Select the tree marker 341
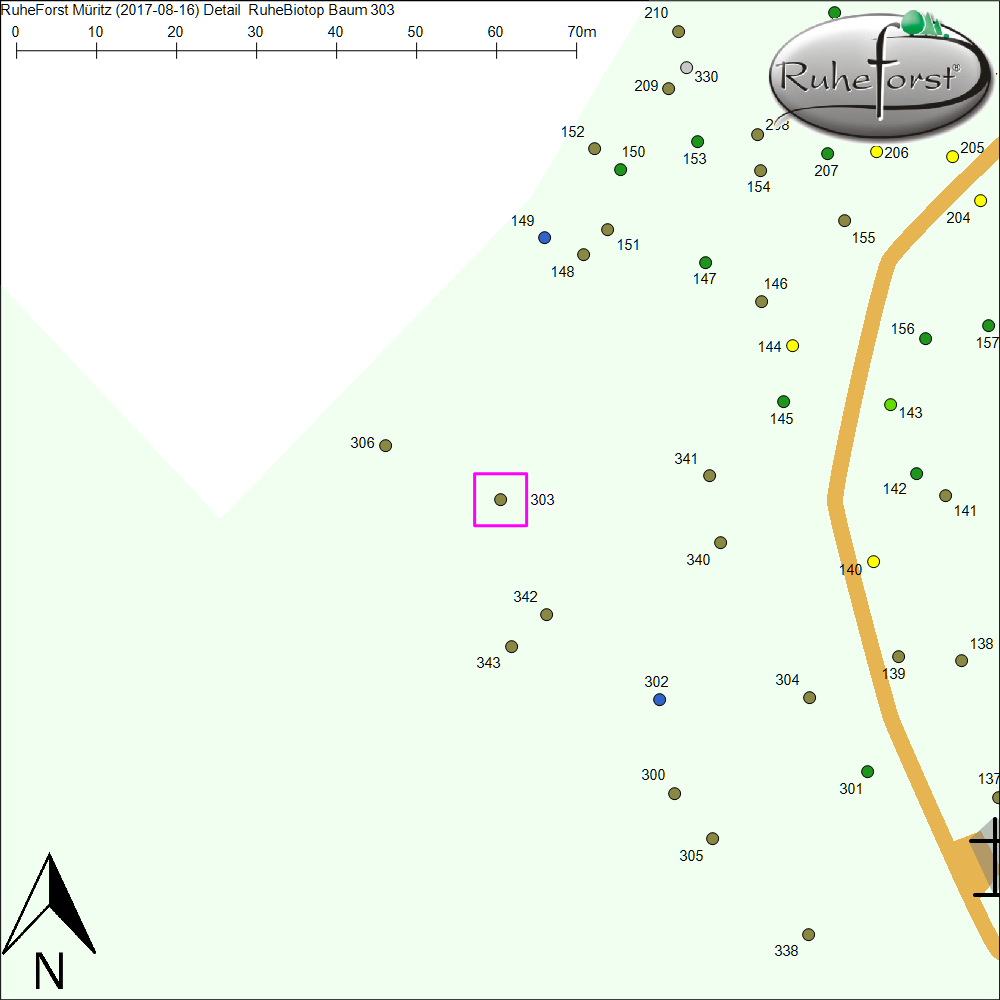The height and width of the screenshot is (1000, 1000). click(x=710, y=476)
